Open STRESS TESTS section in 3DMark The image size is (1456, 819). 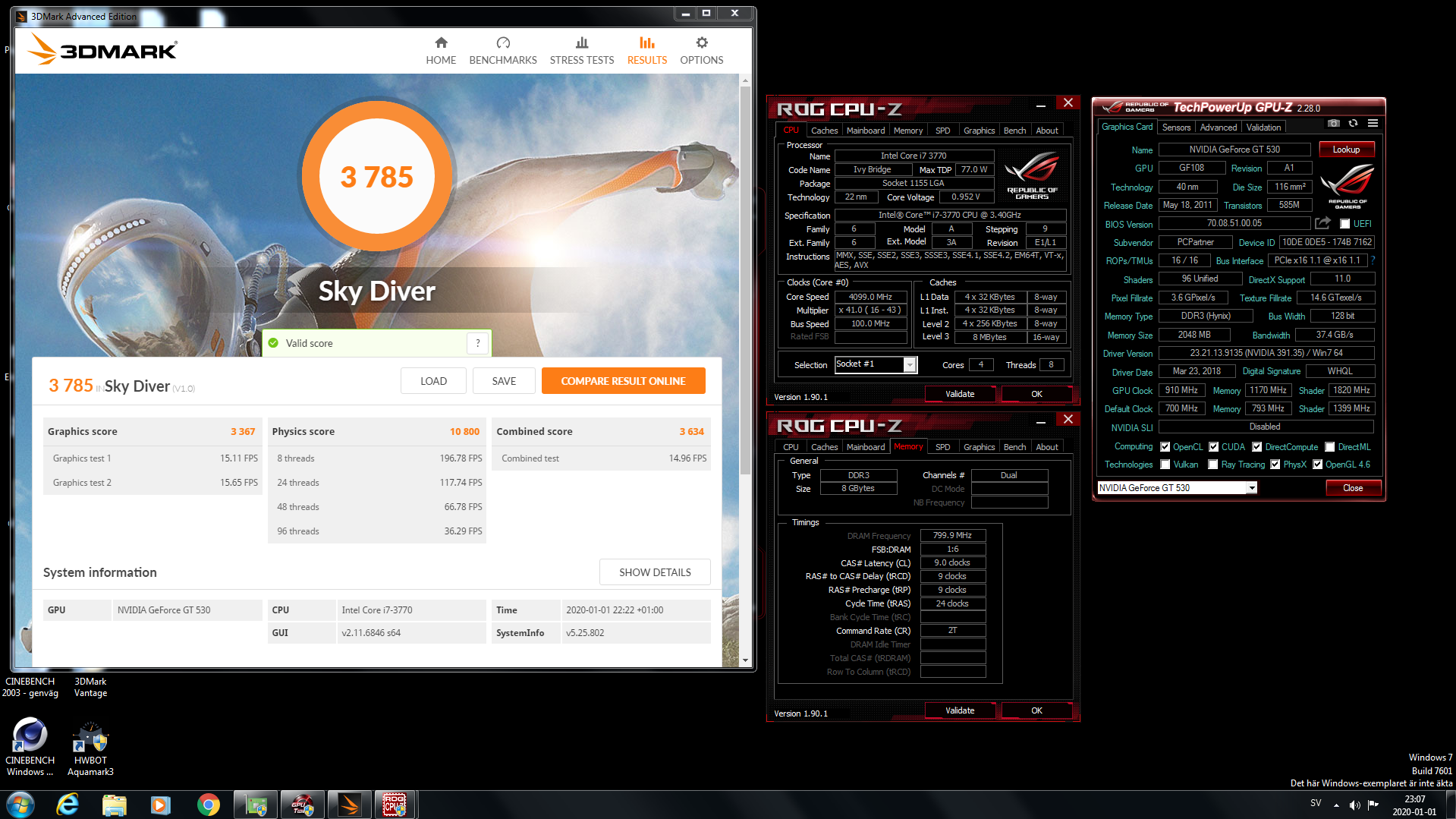pyautogui.click(x=582, y=51)
